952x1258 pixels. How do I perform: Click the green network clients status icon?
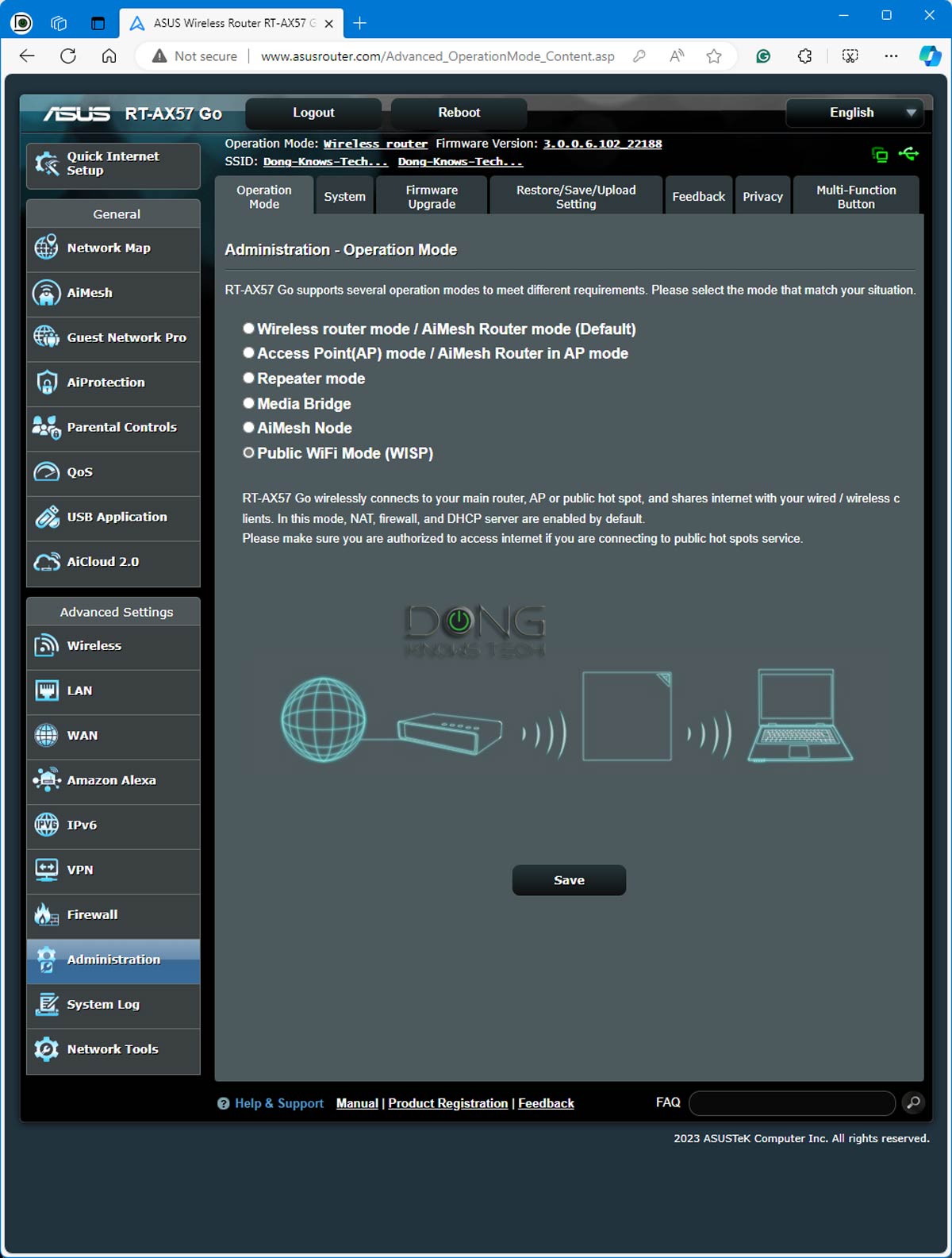(x=880, y=154)
